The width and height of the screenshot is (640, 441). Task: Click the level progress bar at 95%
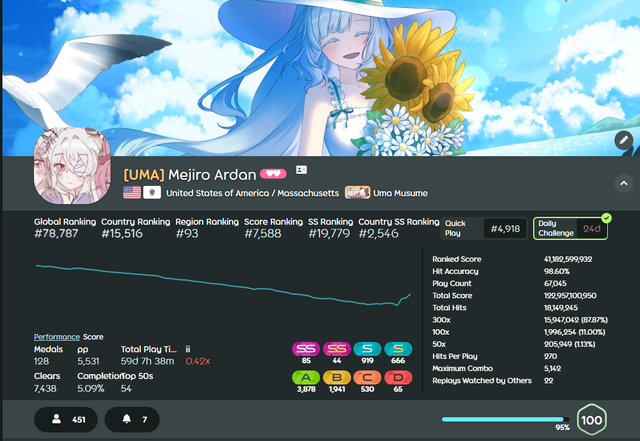click(505, 419)
